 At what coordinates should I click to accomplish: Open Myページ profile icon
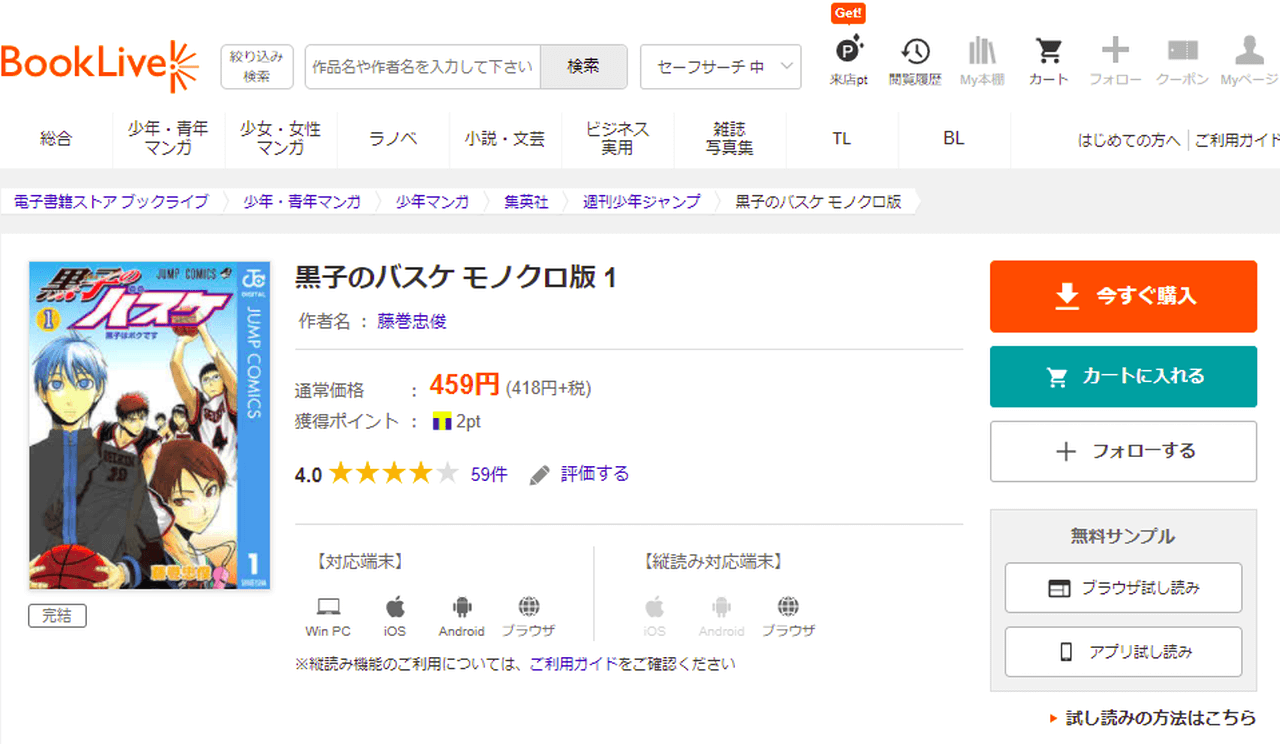tap(1249, 59)
